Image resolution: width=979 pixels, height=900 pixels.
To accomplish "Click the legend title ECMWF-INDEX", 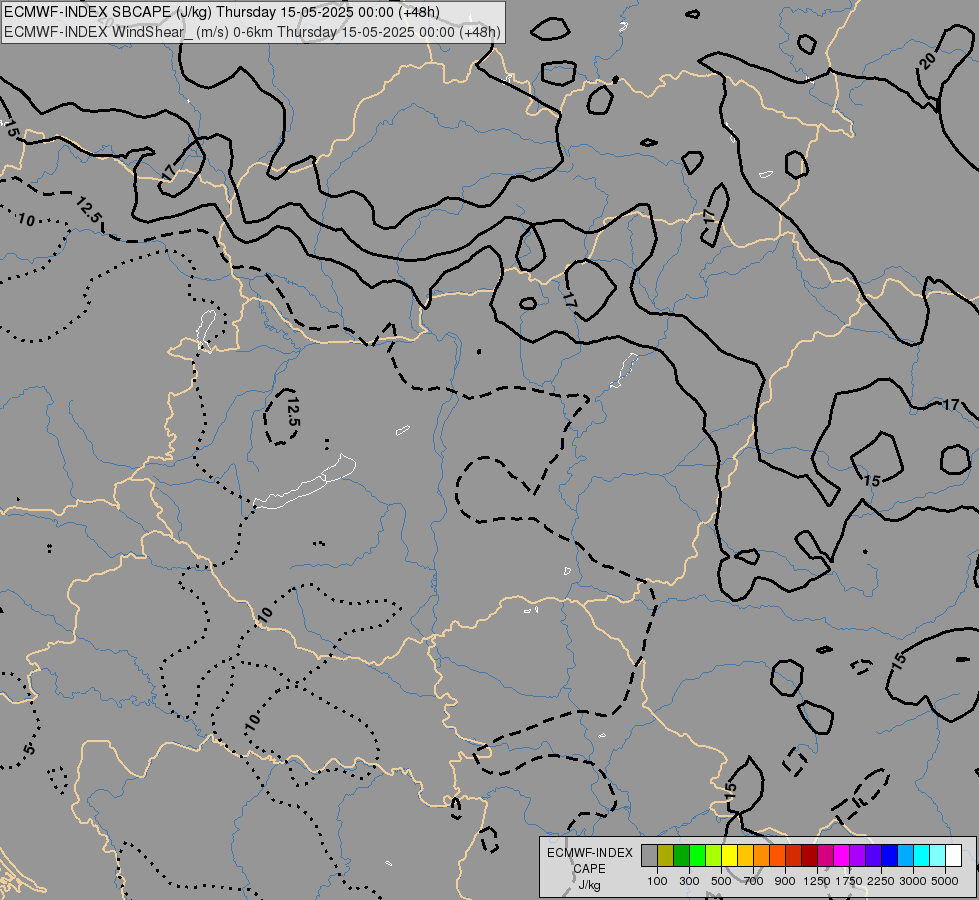I will click(x=590, y=853).
